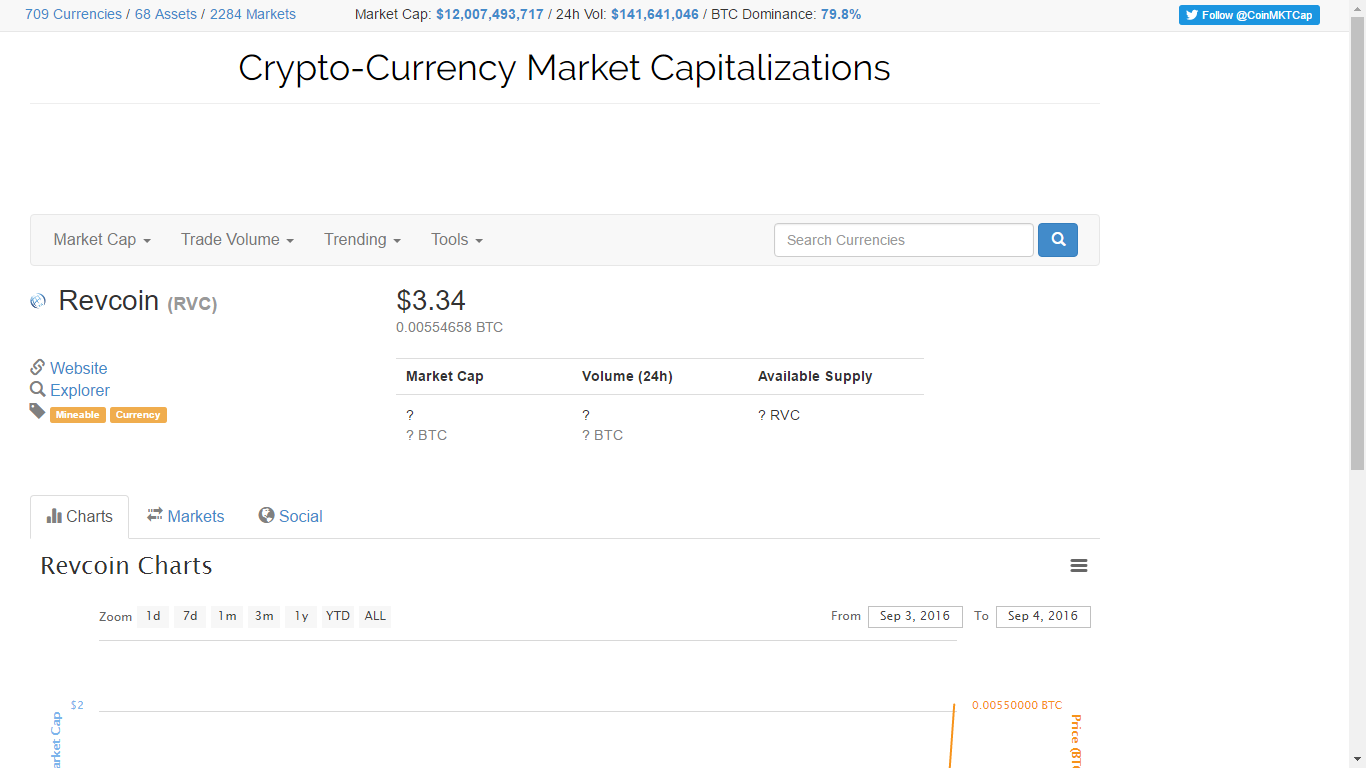Expand the Trending dropdown menu
This screenshot has width=1366, height=768.
(x=362, y=240)
